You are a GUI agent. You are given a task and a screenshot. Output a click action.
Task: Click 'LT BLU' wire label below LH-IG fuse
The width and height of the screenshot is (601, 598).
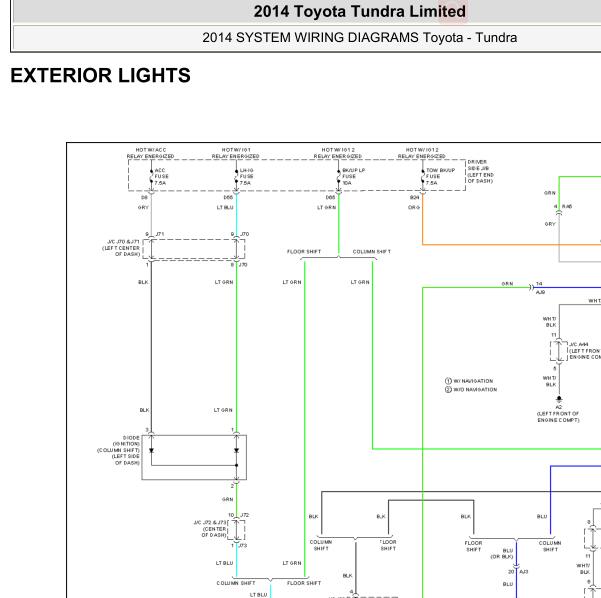pyautogui.click(x=225, y=207)
